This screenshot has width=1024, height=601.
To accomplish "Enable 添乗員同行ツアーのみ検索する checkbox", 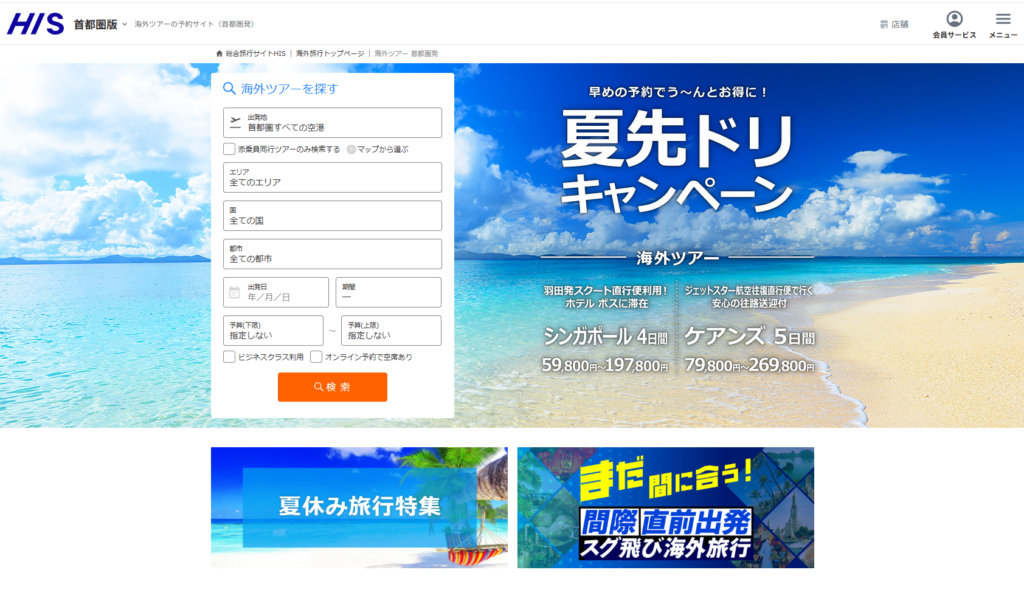I will coord(230,149).
